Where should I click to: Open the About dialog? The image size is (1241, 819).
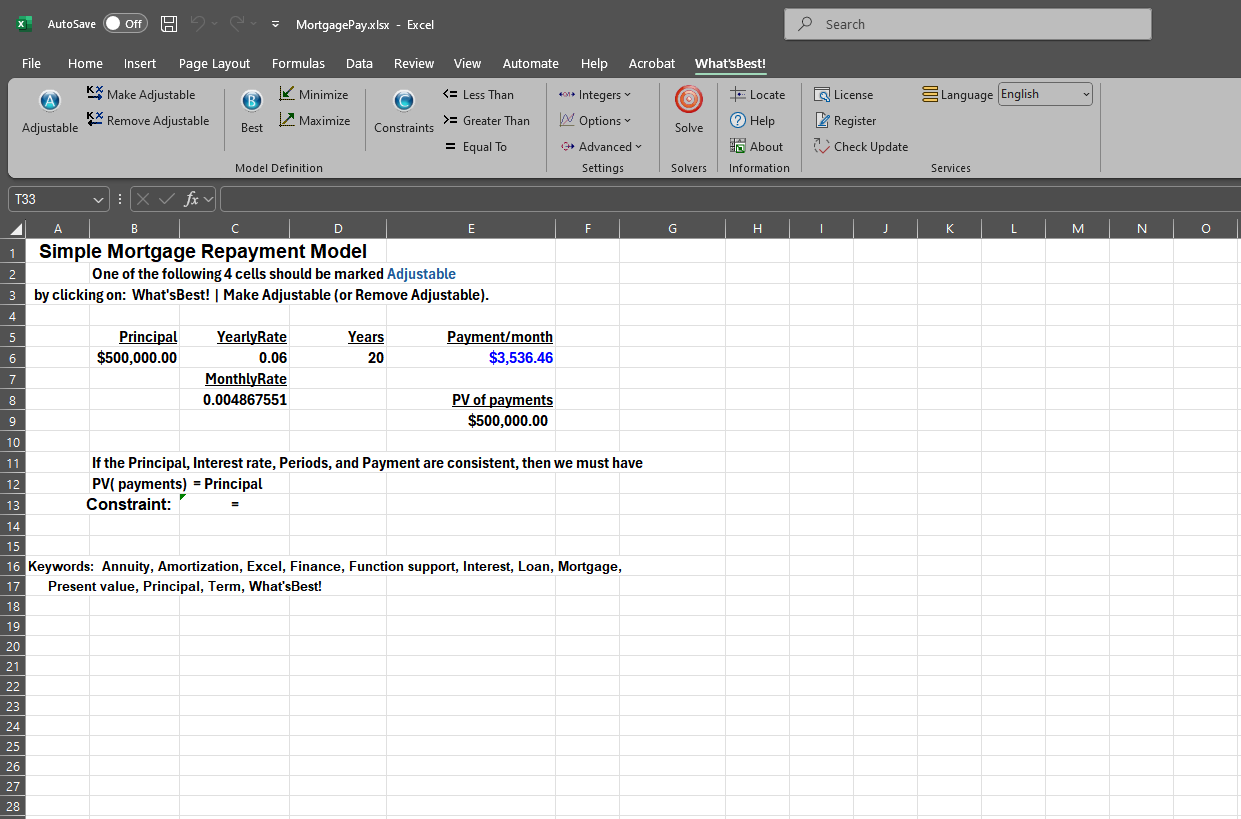757,147
